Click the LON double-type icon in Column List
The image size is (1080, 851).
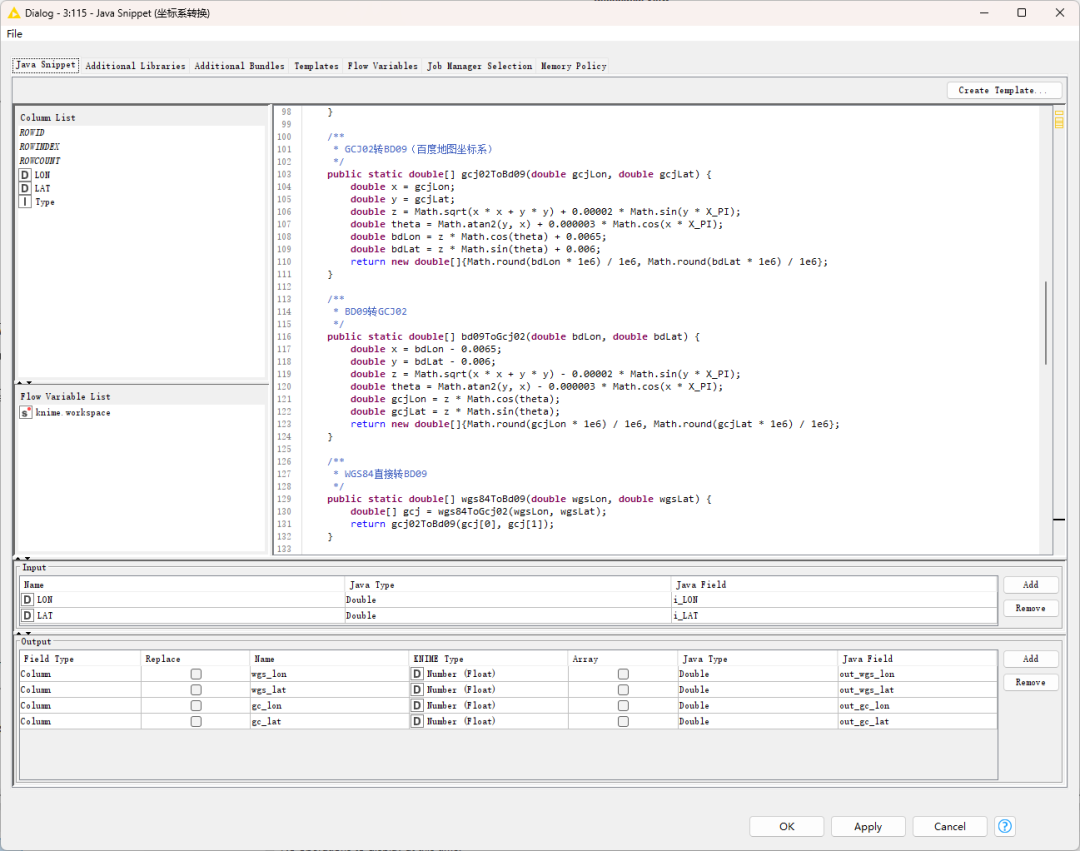(x=25, y=175)
